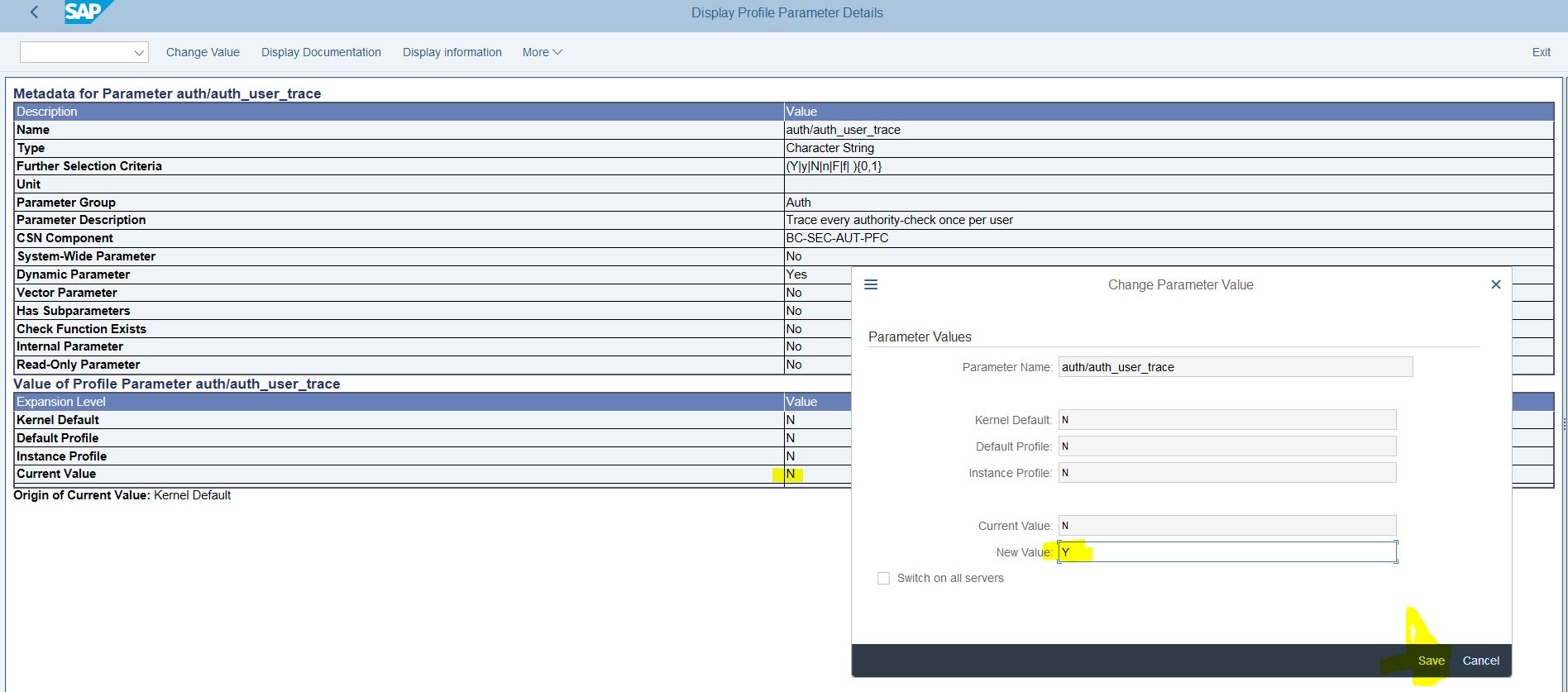Save the new parameter value
The width and height of the screenshot is (1568, 692).
[1431, 661]
